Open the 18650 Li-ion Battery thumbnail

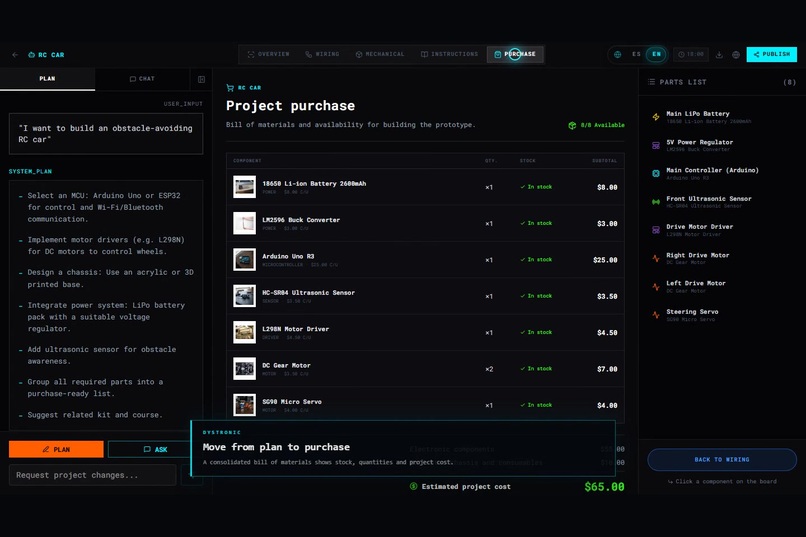tap(244, 187)
